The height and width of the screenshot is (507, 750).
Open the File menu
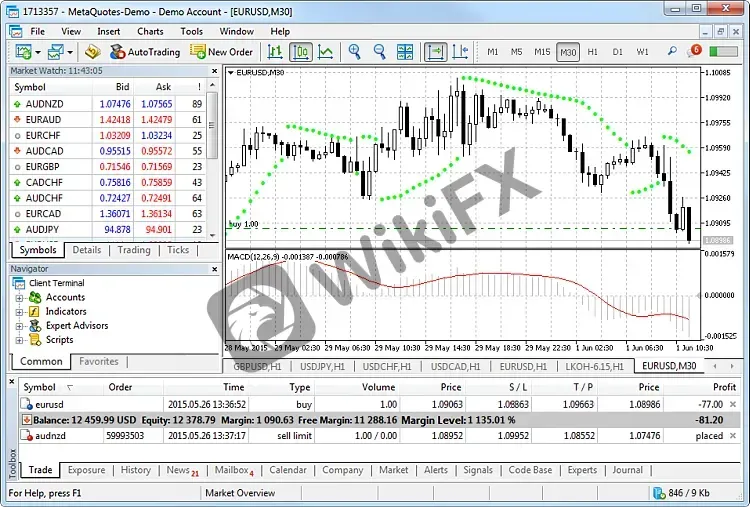point(37,32)
